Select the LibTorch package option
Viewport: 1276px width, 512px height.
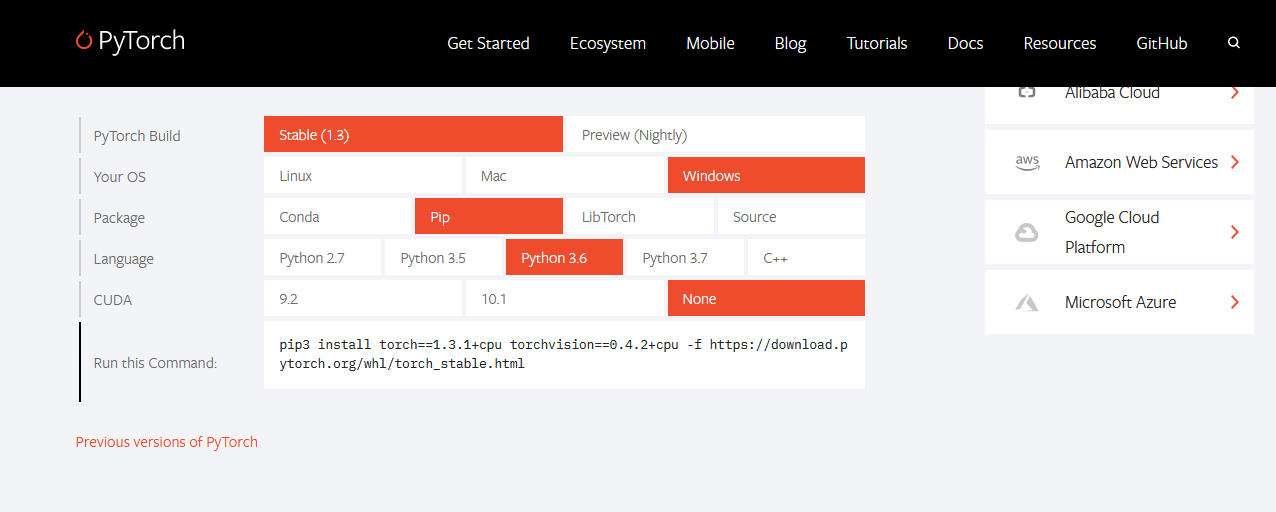[x=640, y=216]
